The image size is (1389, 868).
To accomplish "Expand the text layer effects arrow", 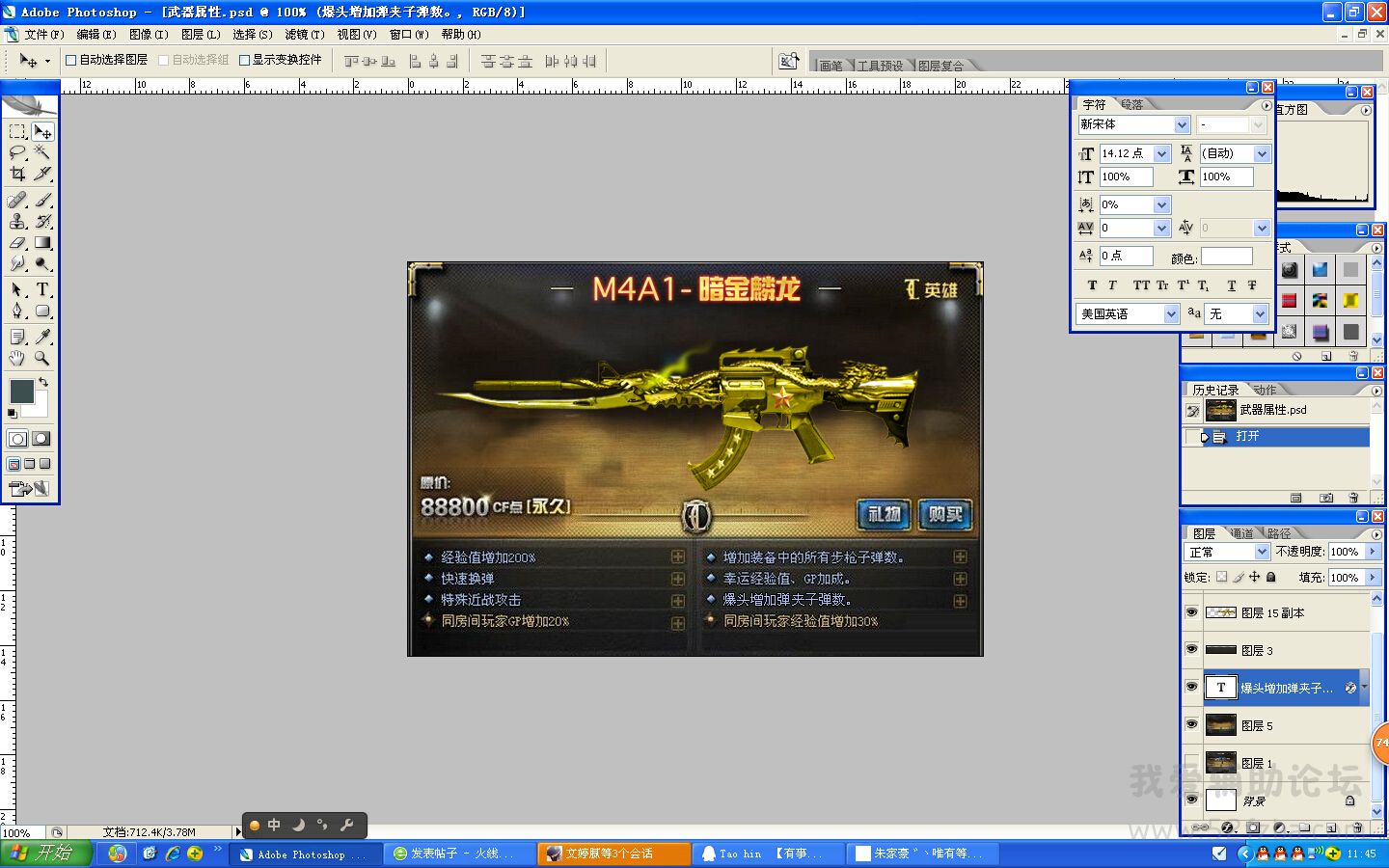I will coord(1364,688).
